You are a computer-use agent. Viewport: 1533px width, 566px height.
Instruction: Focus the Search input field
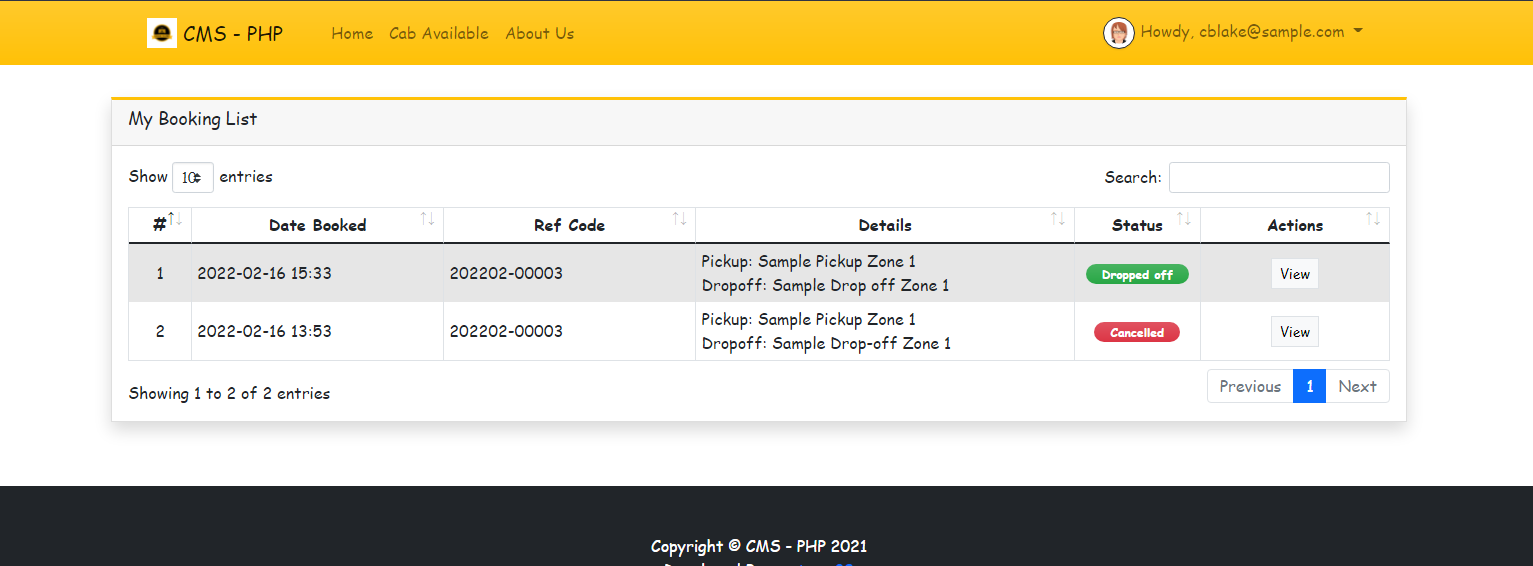(x=1279, y=177)
